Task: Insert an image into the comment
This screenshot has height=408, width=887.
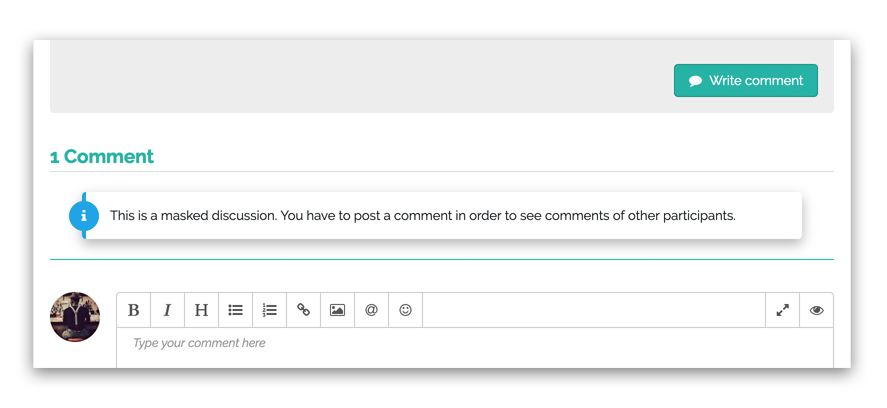Action: [337, 310]
